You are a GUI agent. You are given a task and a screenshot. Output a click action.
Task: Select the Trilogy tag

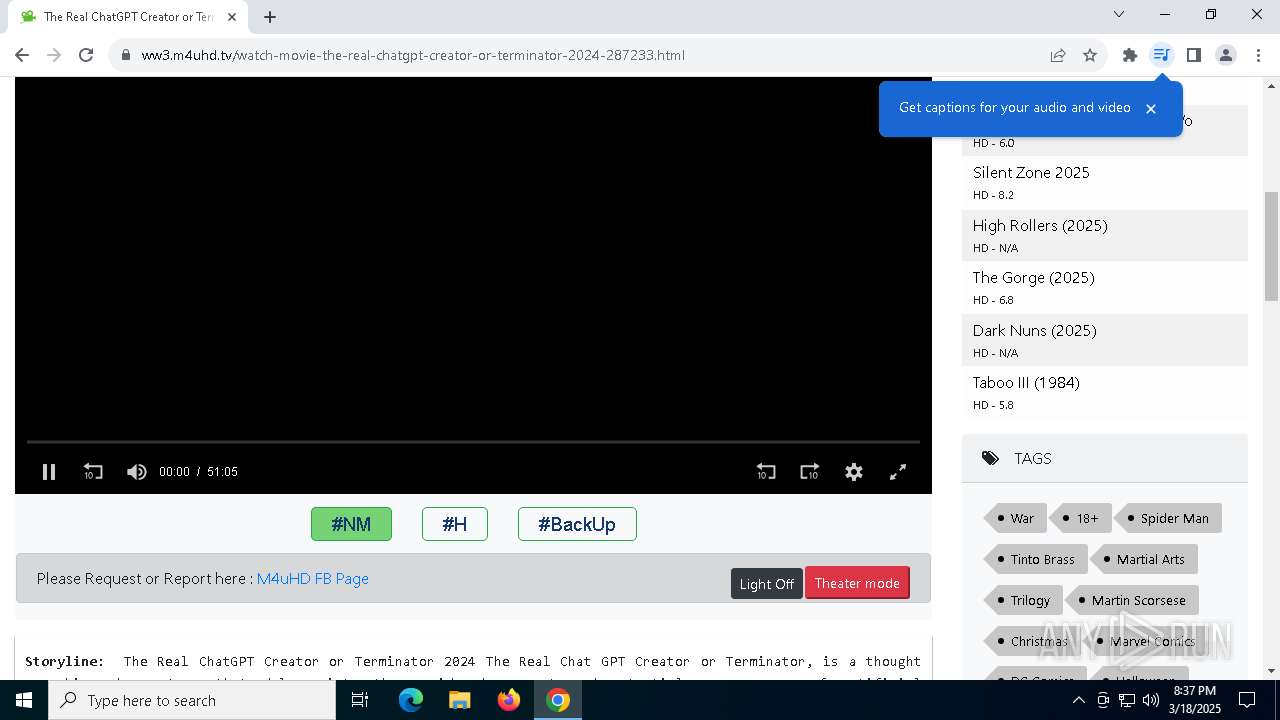pyautogui.click(x=1022, y=600)
